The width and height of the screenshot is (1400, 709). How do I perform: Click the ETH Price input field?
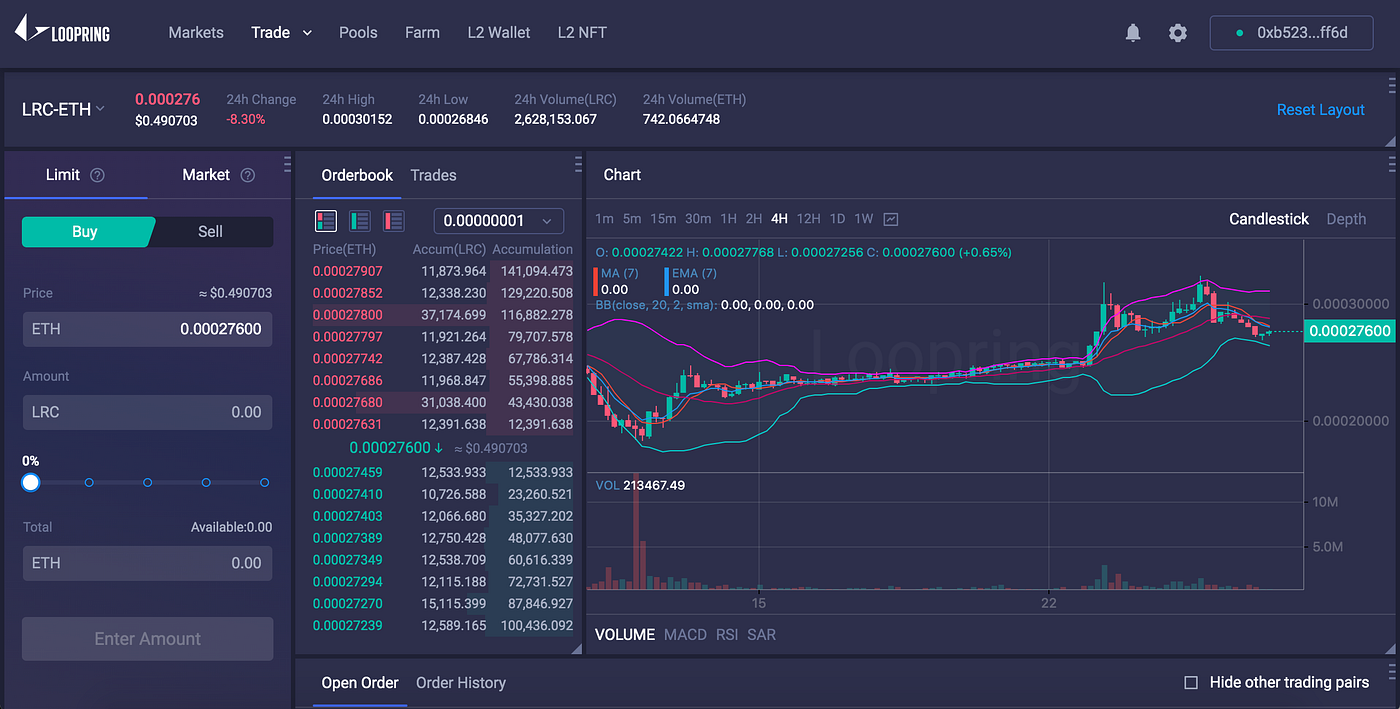coord(147,329)
